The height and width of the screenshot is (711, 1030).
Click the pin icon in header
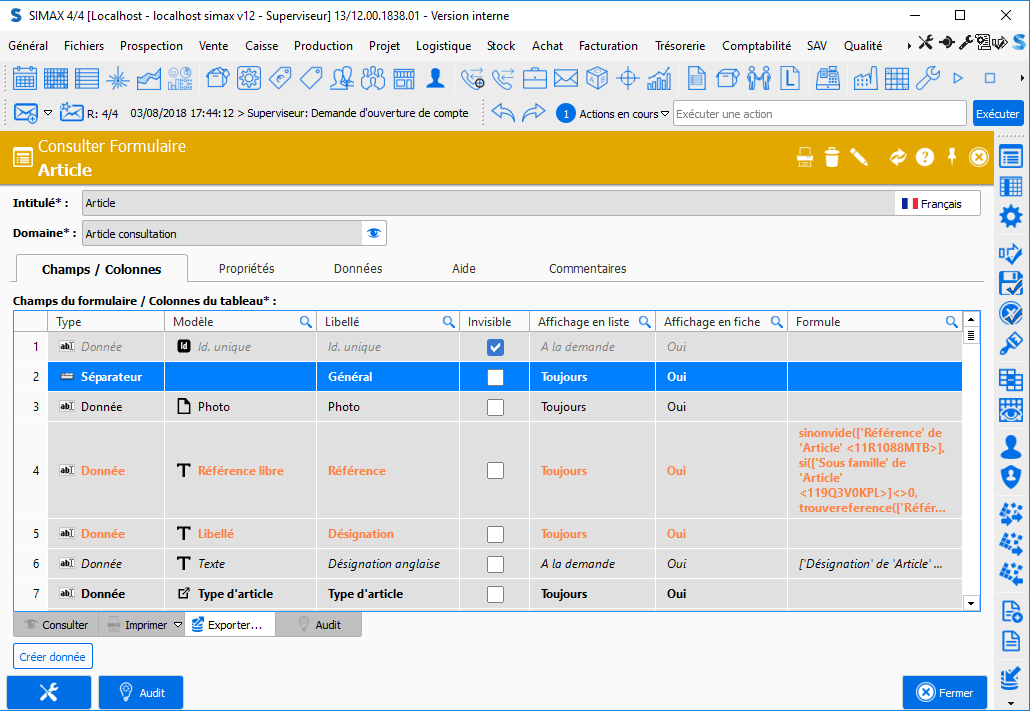pyautogui.click(x=952, y=157)
